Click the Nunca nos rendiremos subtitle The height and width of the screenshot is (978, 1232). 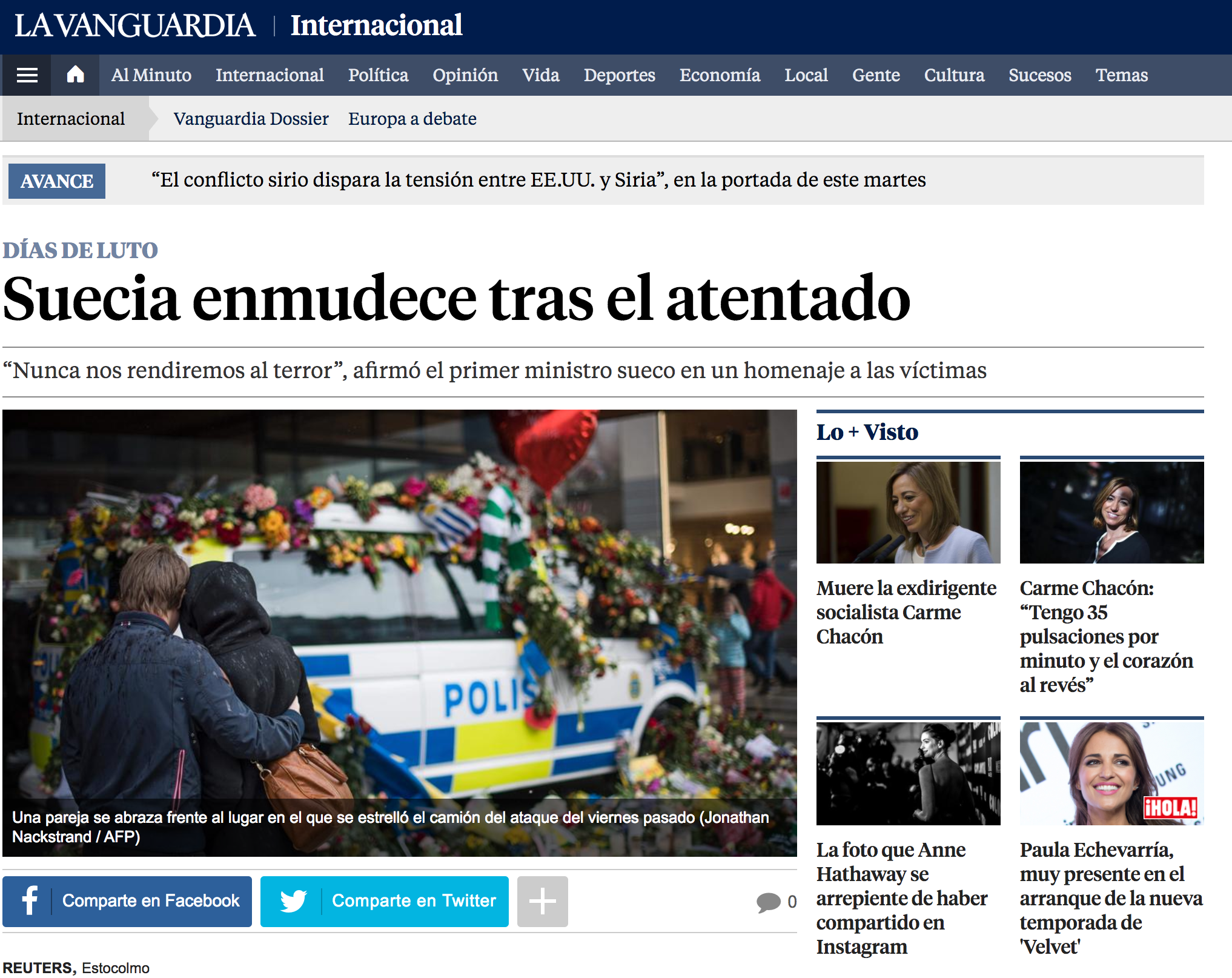(x=495, y=370)
